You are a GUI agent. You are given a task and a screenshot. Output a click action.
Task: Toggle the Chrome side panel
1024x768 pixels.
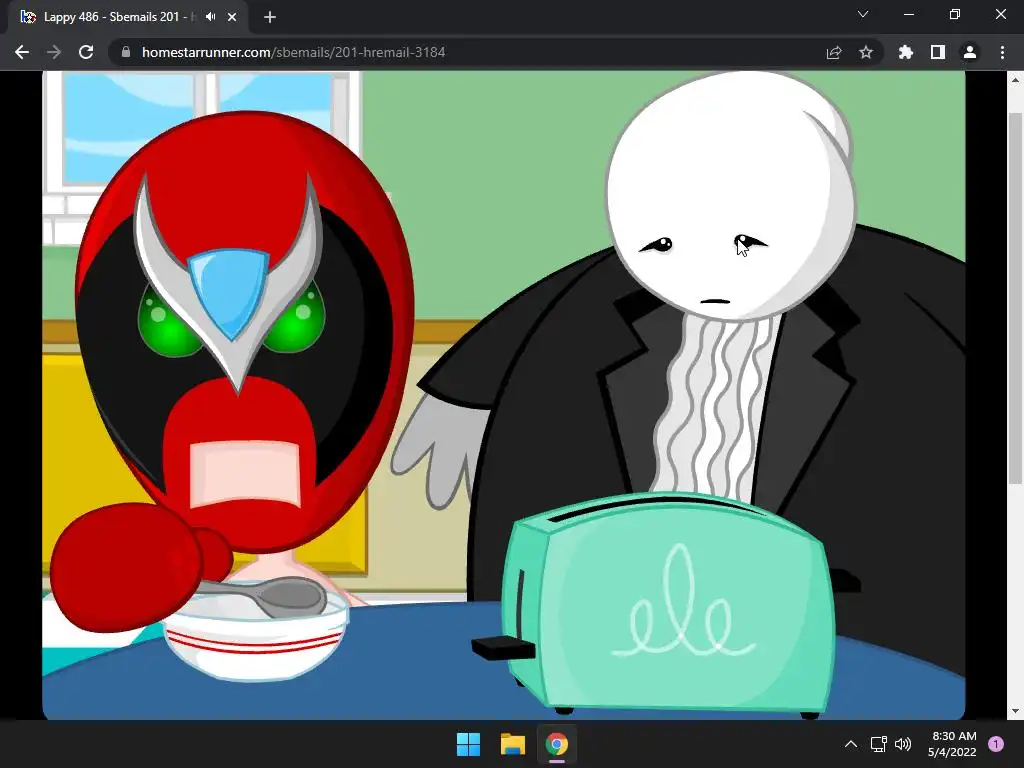point(938,52)
